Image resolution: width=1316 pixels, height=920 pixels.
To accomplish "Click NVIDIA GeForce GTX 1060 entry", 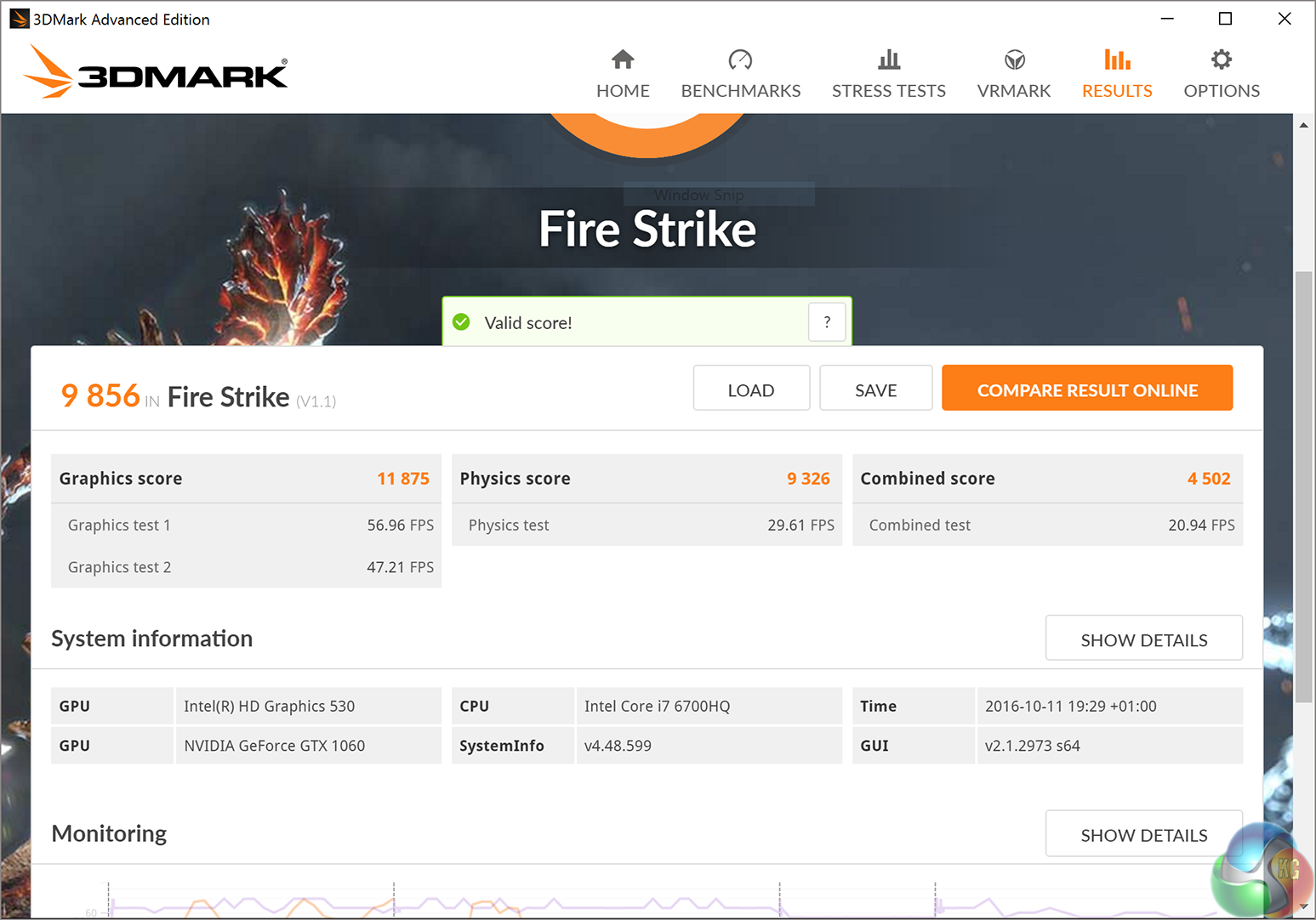I will 275,746.
